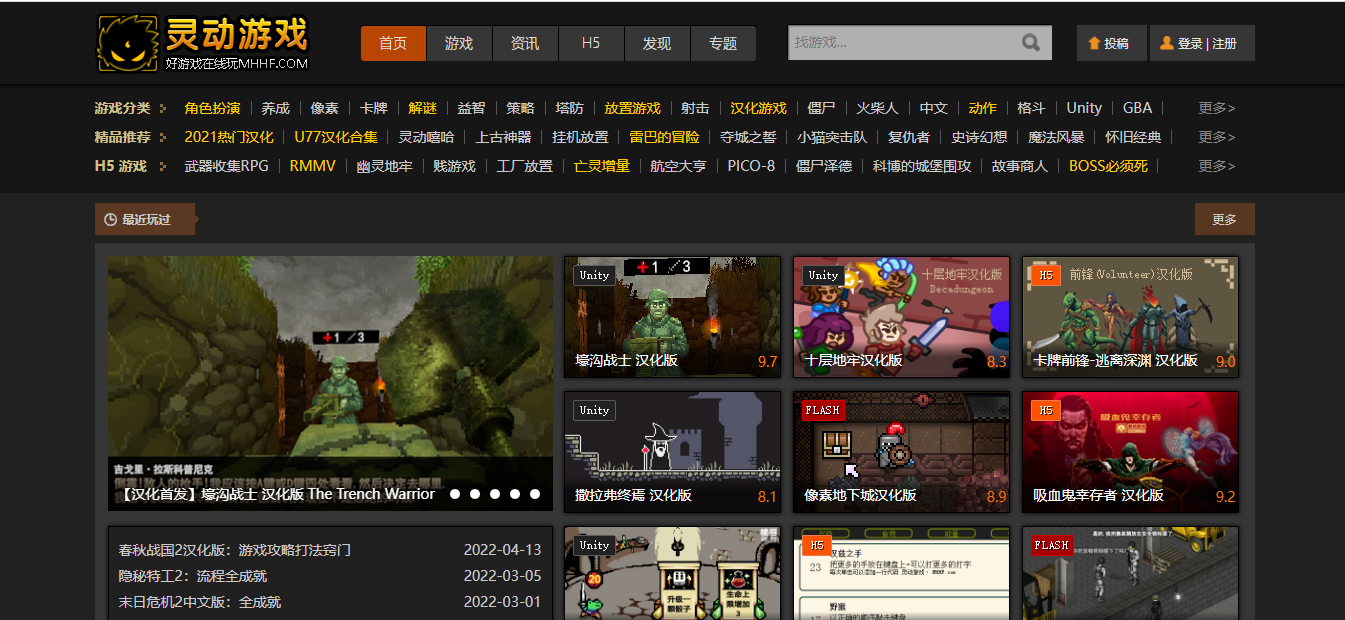1345x620 pixels.
Task: Select the Unity category link
Action: click(1084, 108)
